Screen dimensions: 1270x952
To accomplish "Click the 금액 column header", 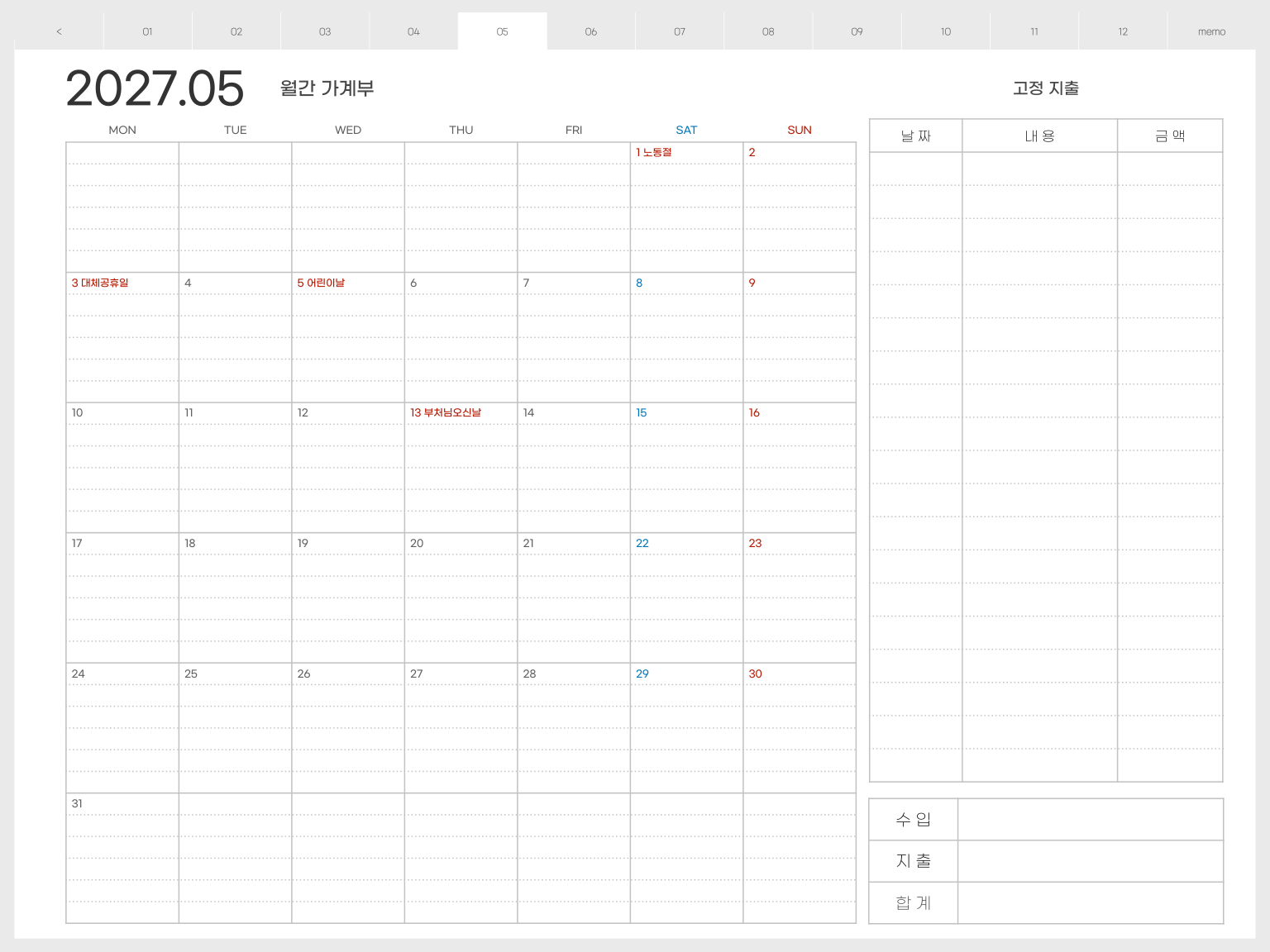I will click(x=1170, y=136).
